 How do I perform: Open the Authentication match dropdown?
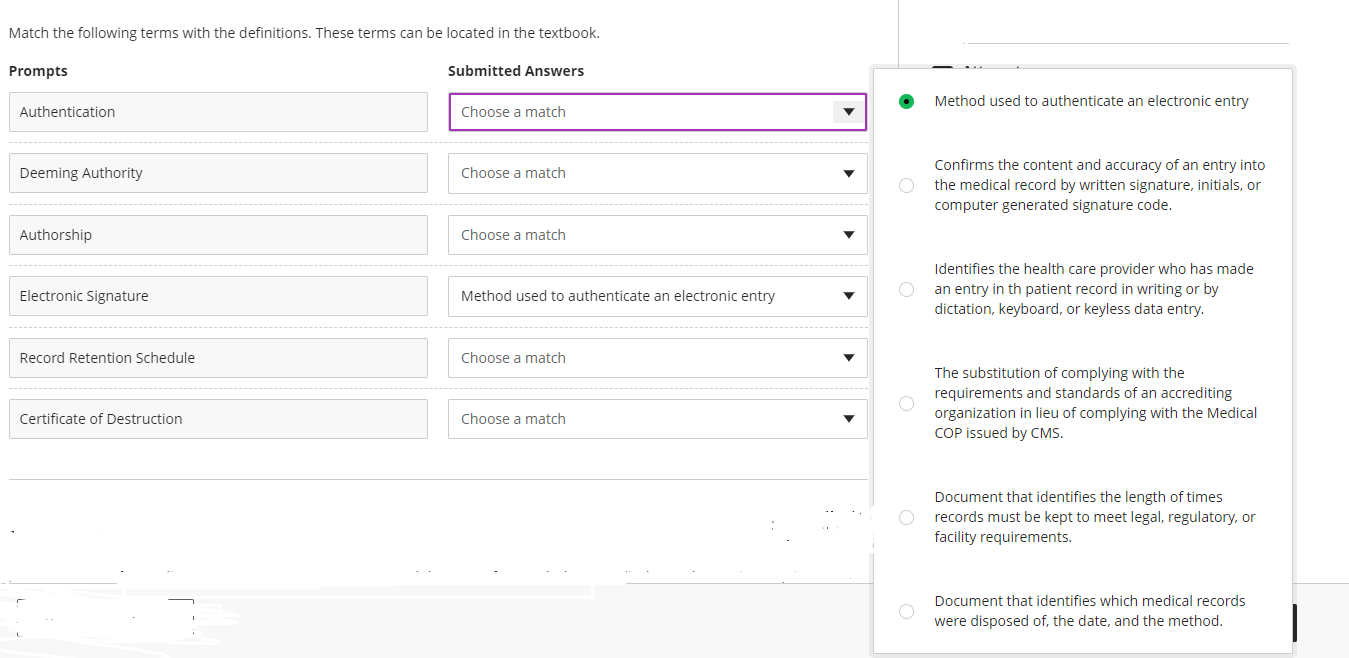point(640,112)
